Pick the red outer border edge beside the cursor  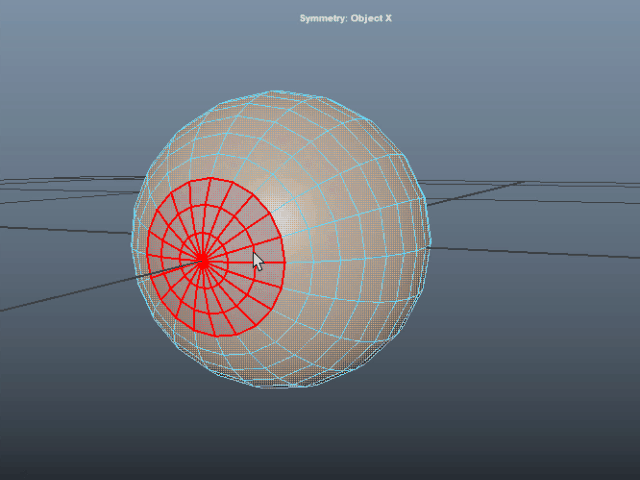(x=285, y=262)
